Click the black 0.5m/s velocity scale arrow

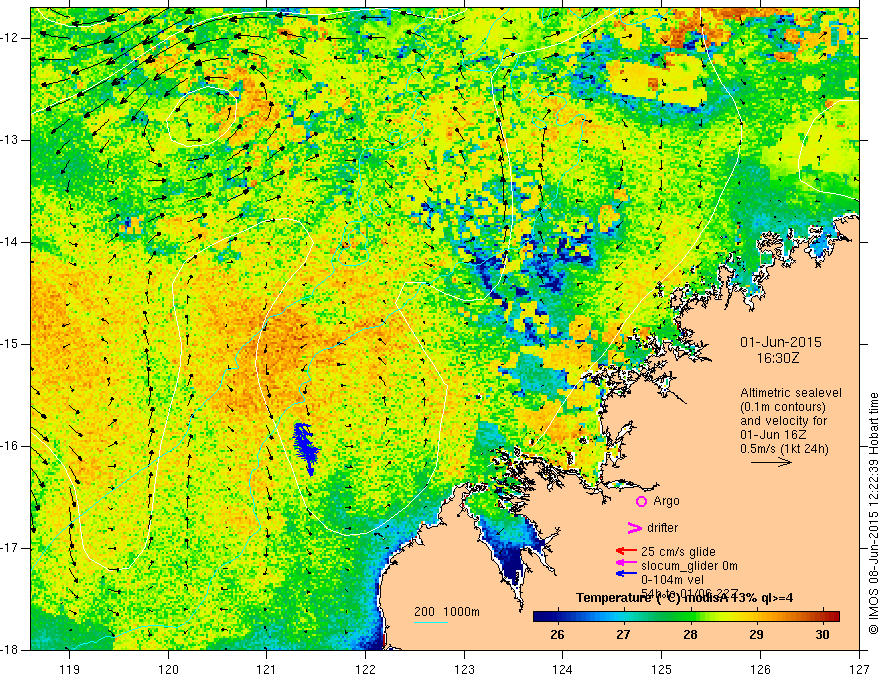(x=771, y=462)
